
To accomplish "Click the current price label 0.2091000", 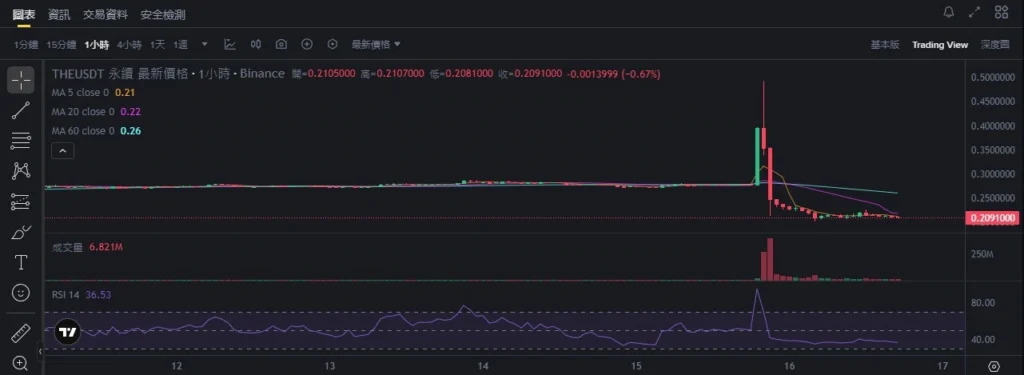I will tap(993, 218).
